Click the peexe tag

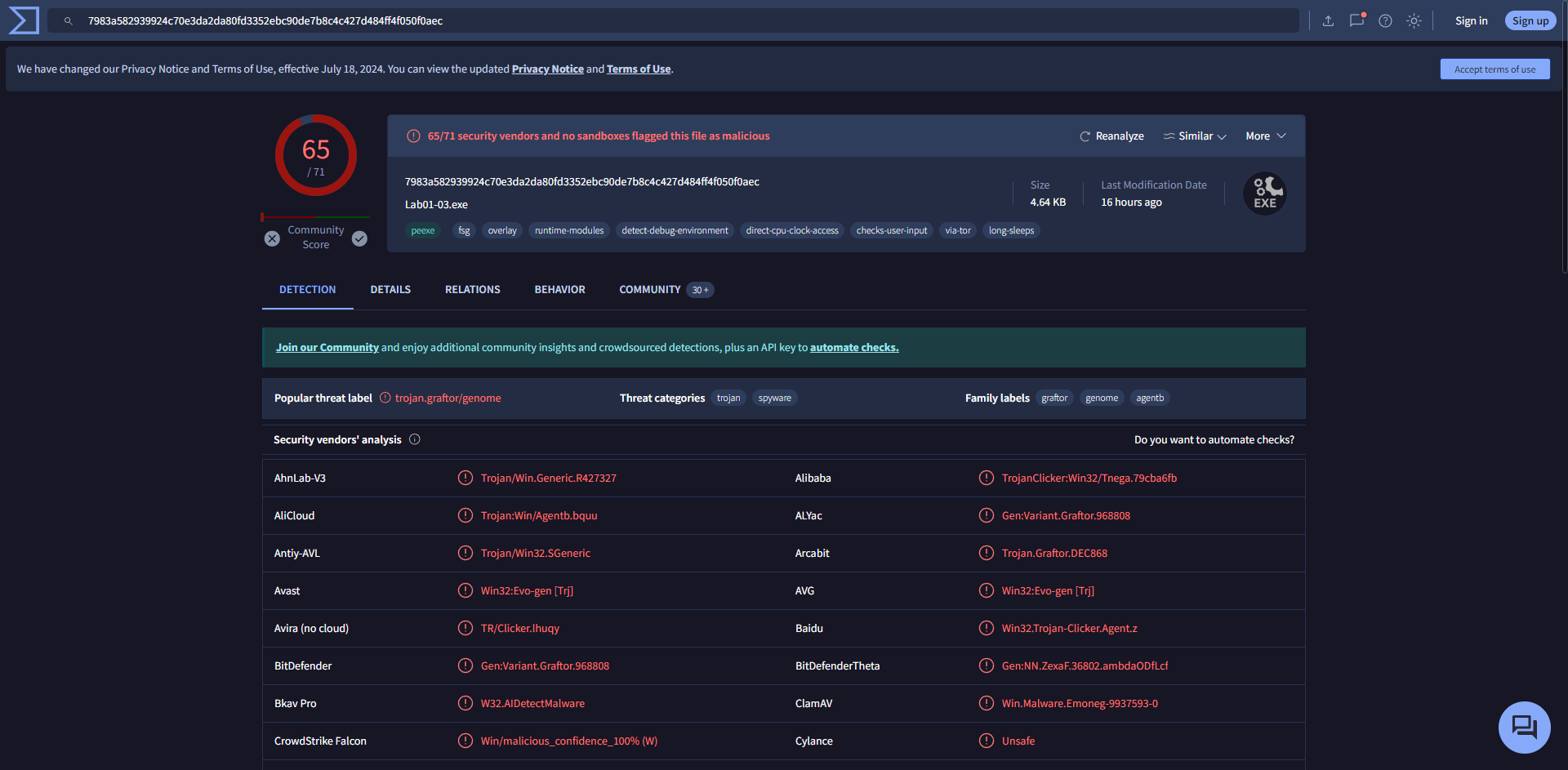coord(423,231)
